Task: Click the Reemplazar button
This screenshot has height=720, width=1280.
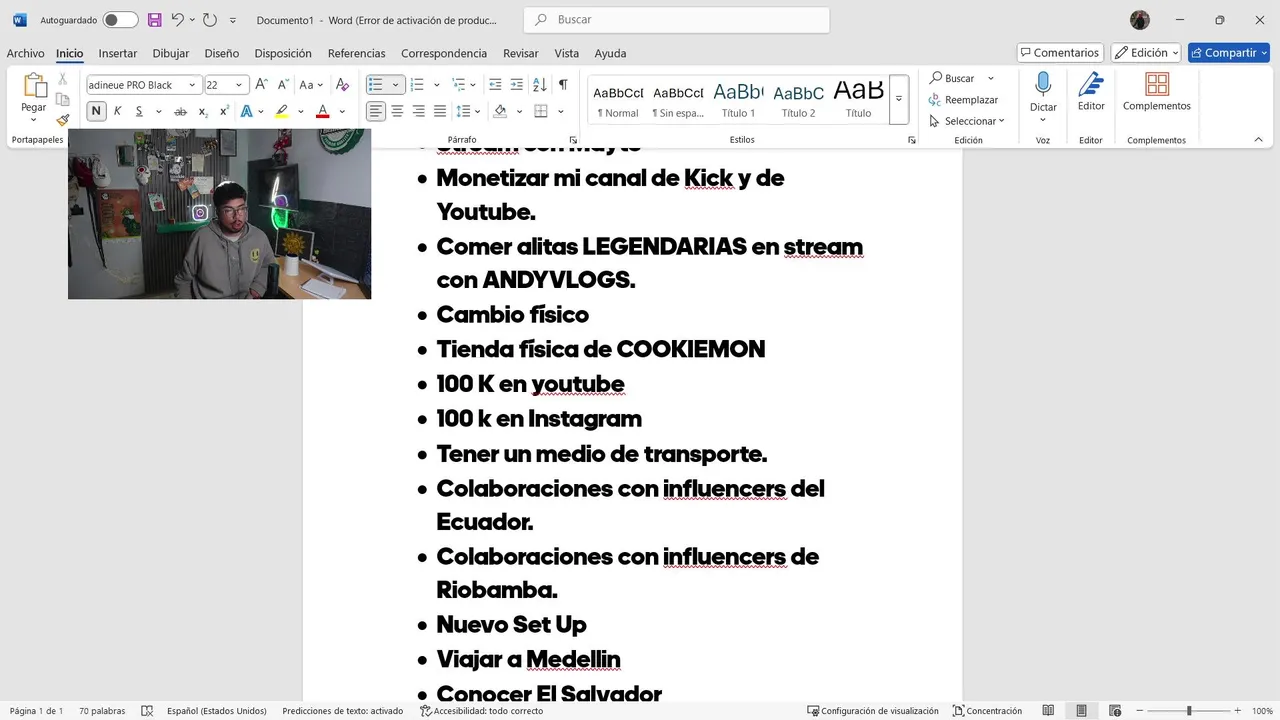Action: click(963, 100)
